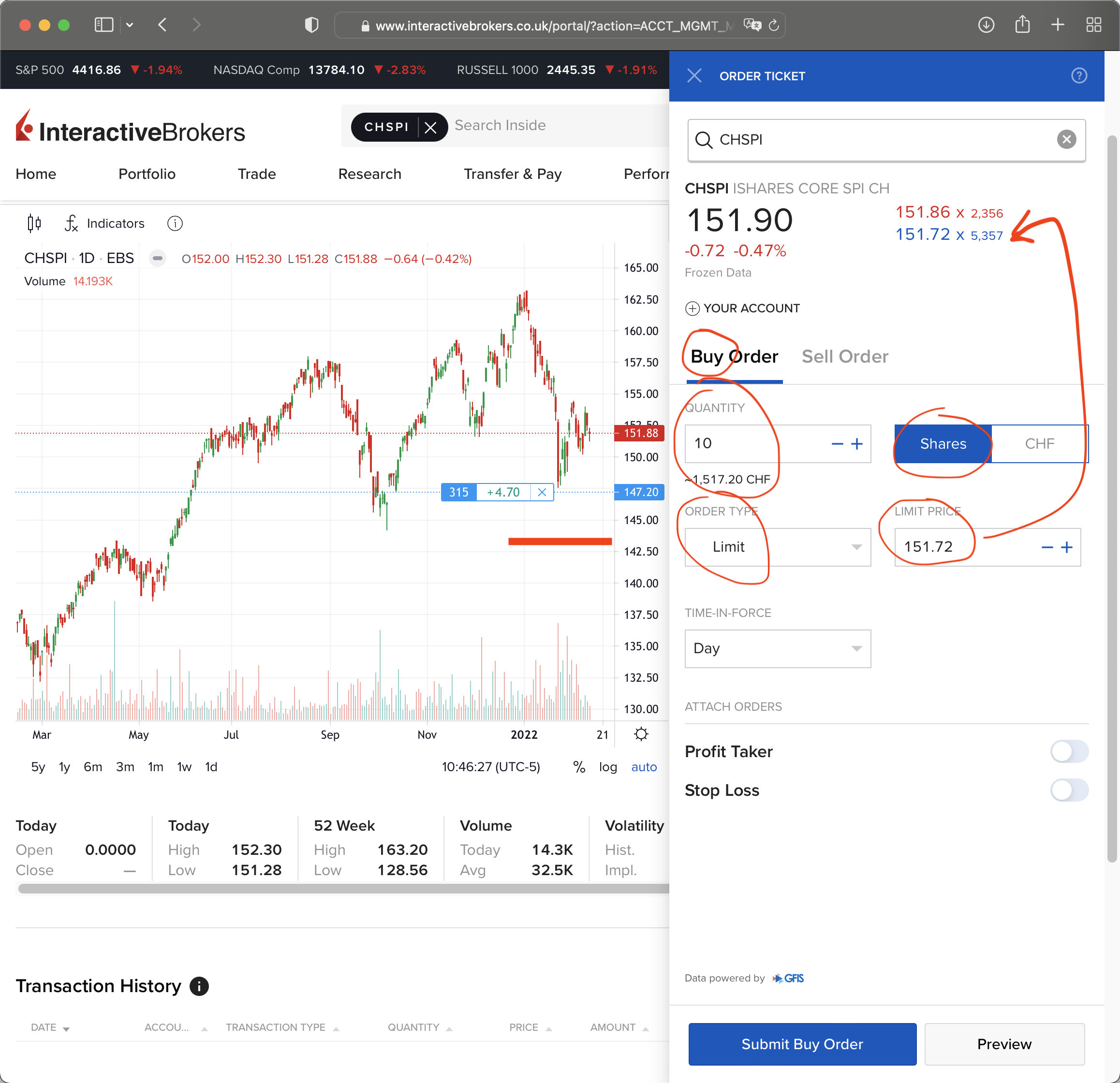Enable the Profit Taker toggle
Screen dimensions: 1120x1083
coord(1069,751)
